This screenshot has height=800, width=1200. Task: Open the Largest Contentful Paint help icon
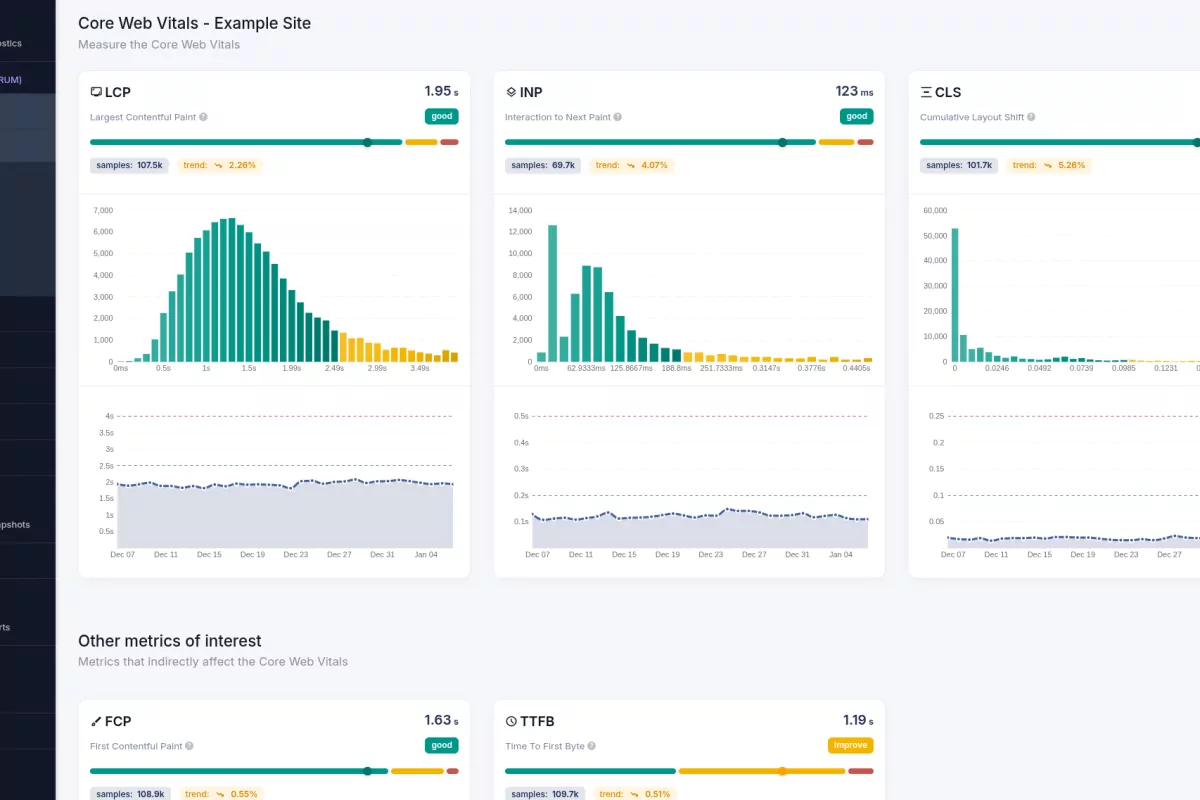203,117
